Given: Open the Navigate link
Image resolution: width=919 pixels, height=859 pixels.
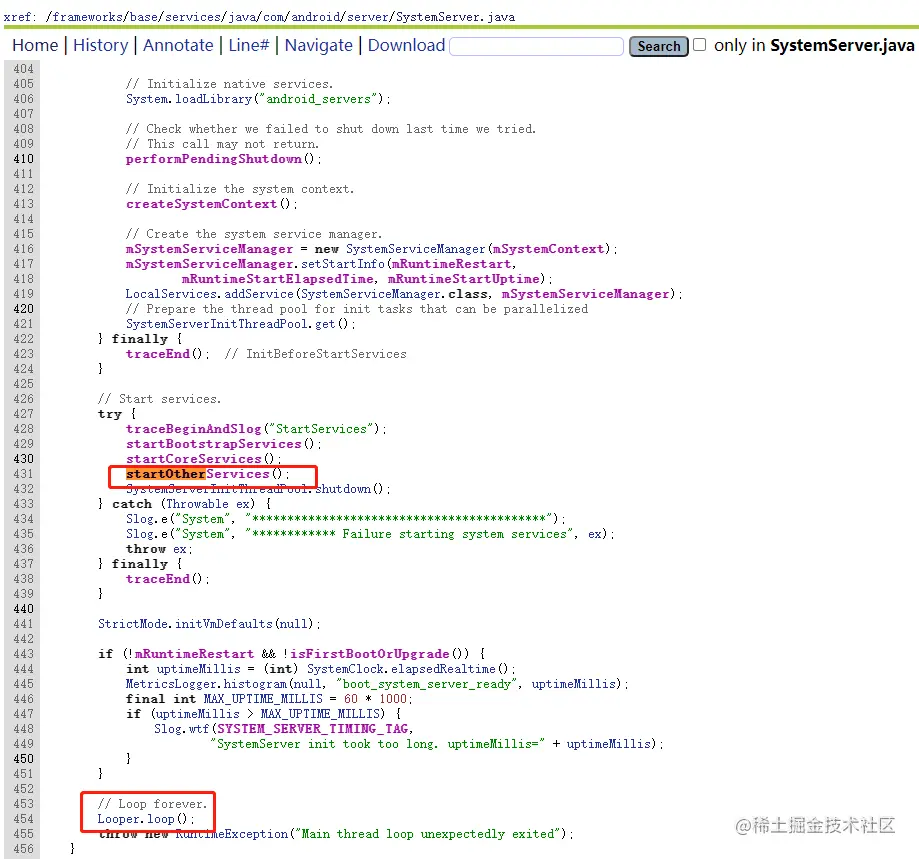Looking at the screenshot, I should click(x=318, y=45).
